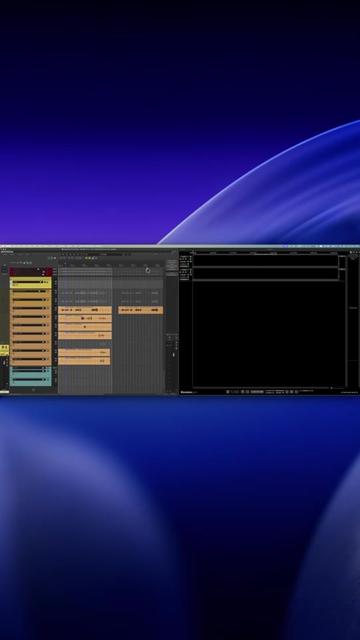
Task: Click the large black display area of the analyzer window
Action: [269, 334]
